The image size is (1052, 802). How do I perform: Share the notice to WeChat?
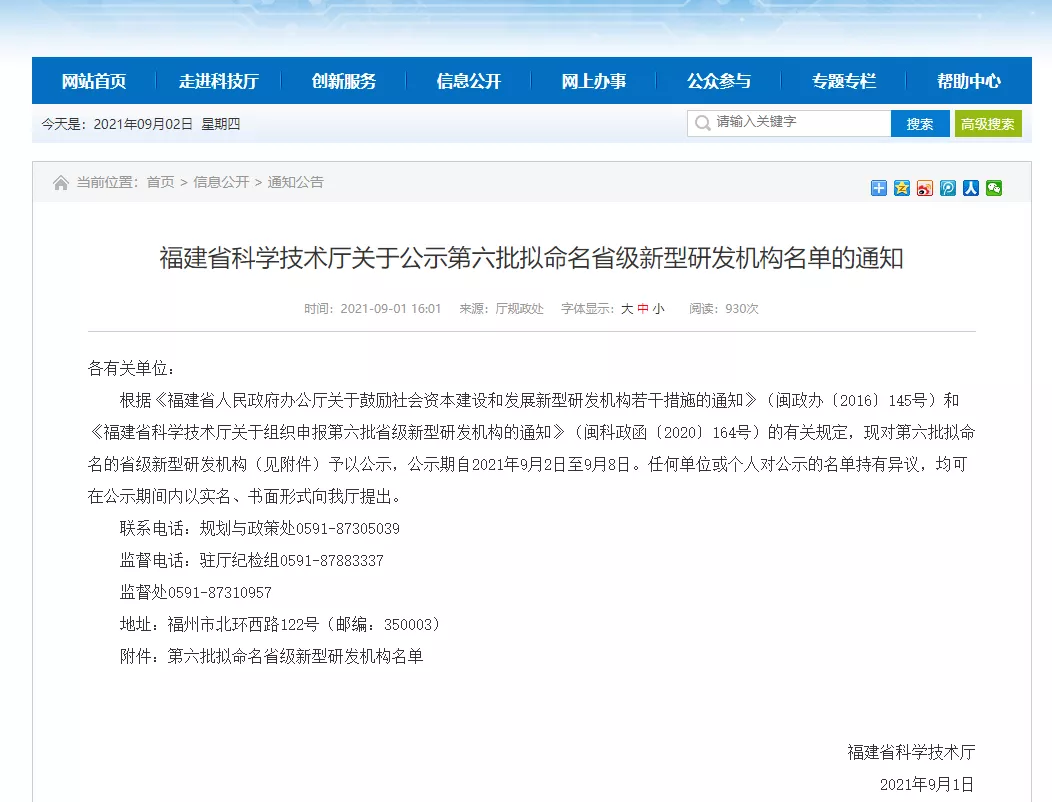click(994, 188)
